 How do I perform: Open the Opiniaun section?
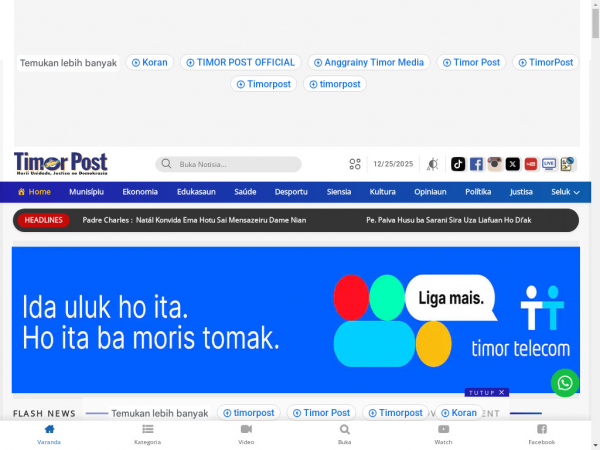[x=430, y=192]
